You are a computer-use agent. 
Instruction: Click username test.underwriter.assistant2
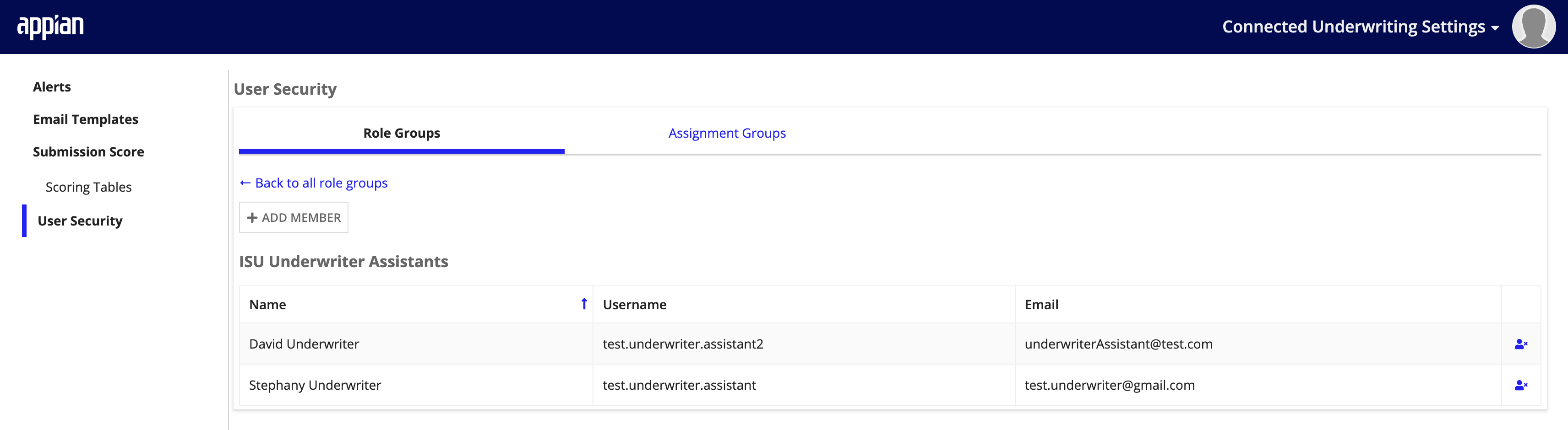pos(682,344)
